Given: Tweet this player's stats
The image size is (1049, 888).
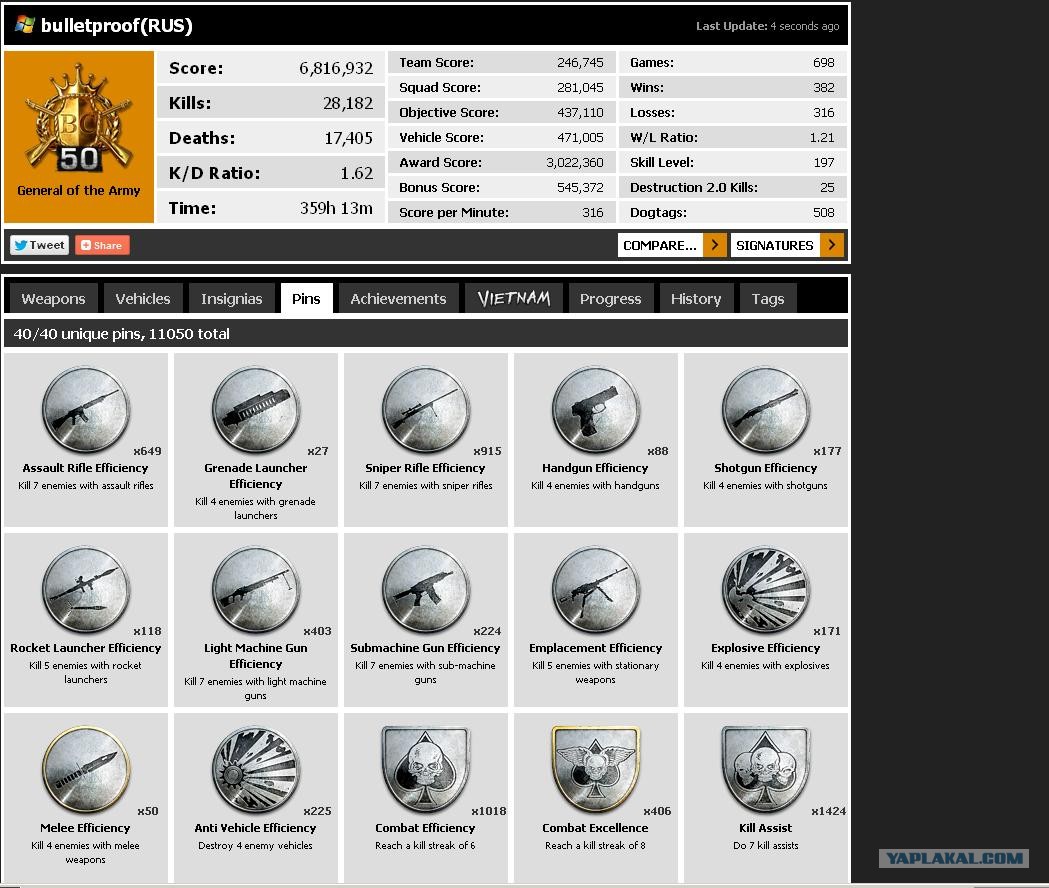Looking at the screenshot, I should pyautogui.click(x=39, y=245).
